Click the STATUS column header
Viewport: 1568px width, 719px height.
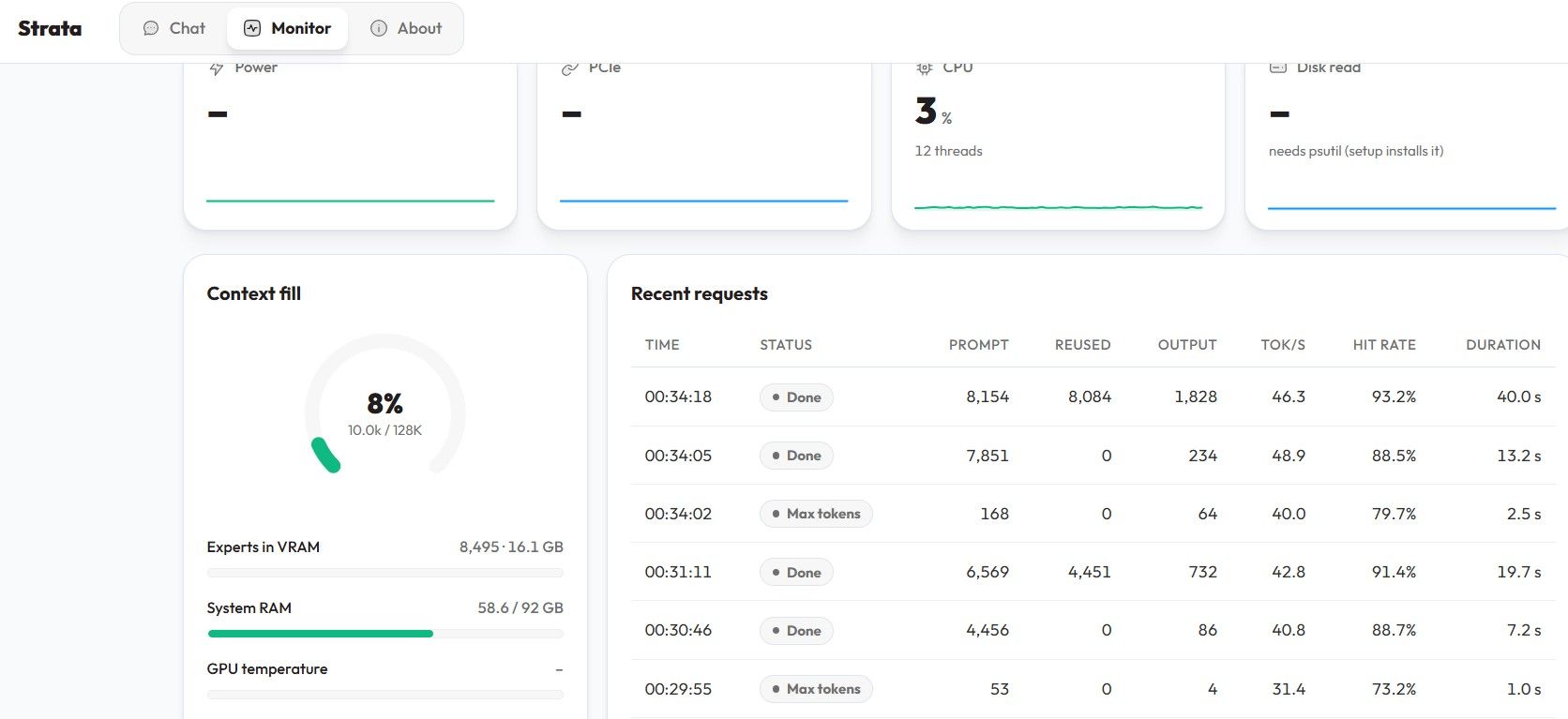click(786, 345)
